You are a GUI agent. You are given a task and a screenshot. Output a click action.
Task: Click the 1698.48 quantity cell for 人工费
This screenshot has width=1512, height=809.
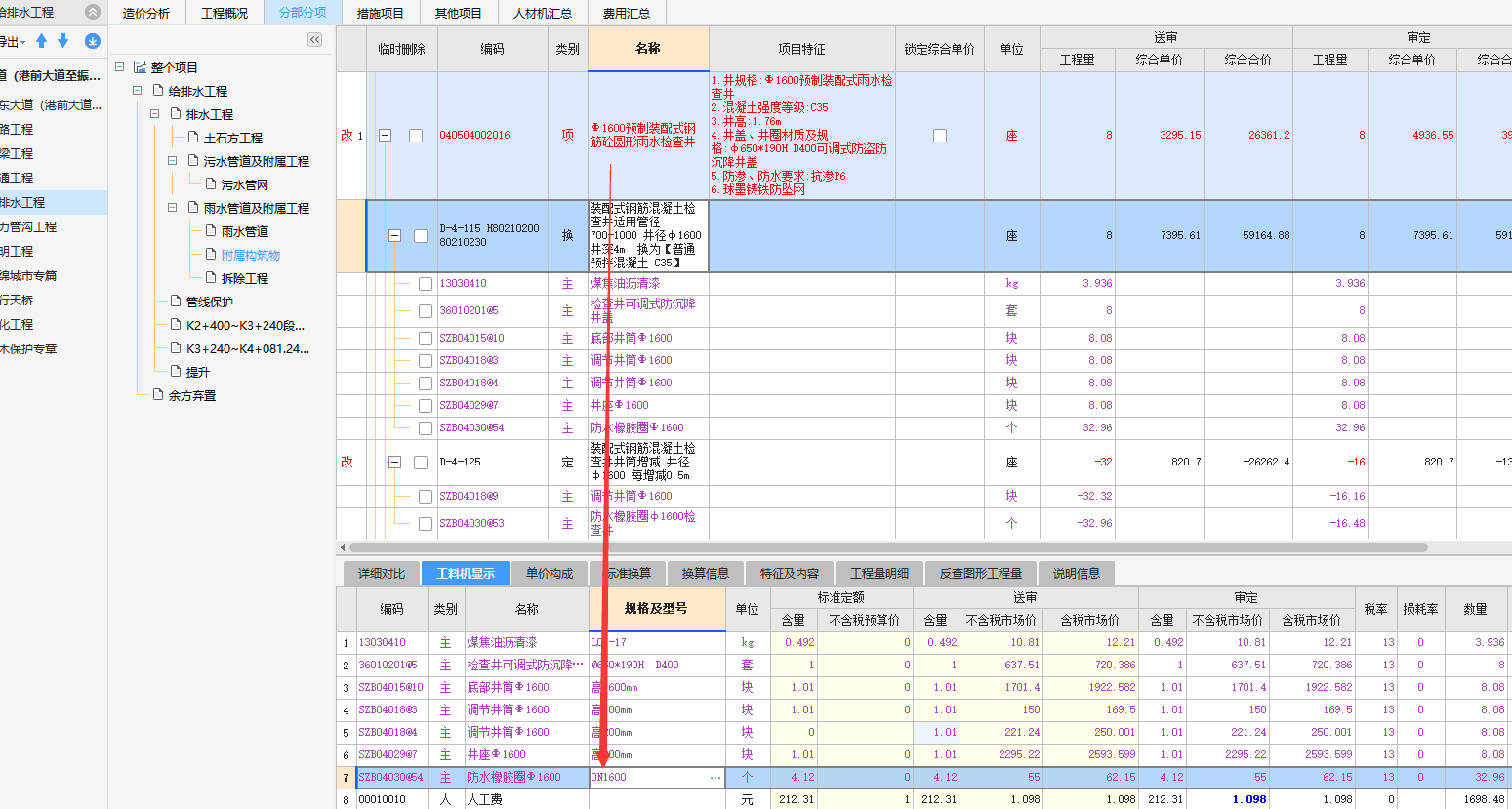coord(1477,799)
